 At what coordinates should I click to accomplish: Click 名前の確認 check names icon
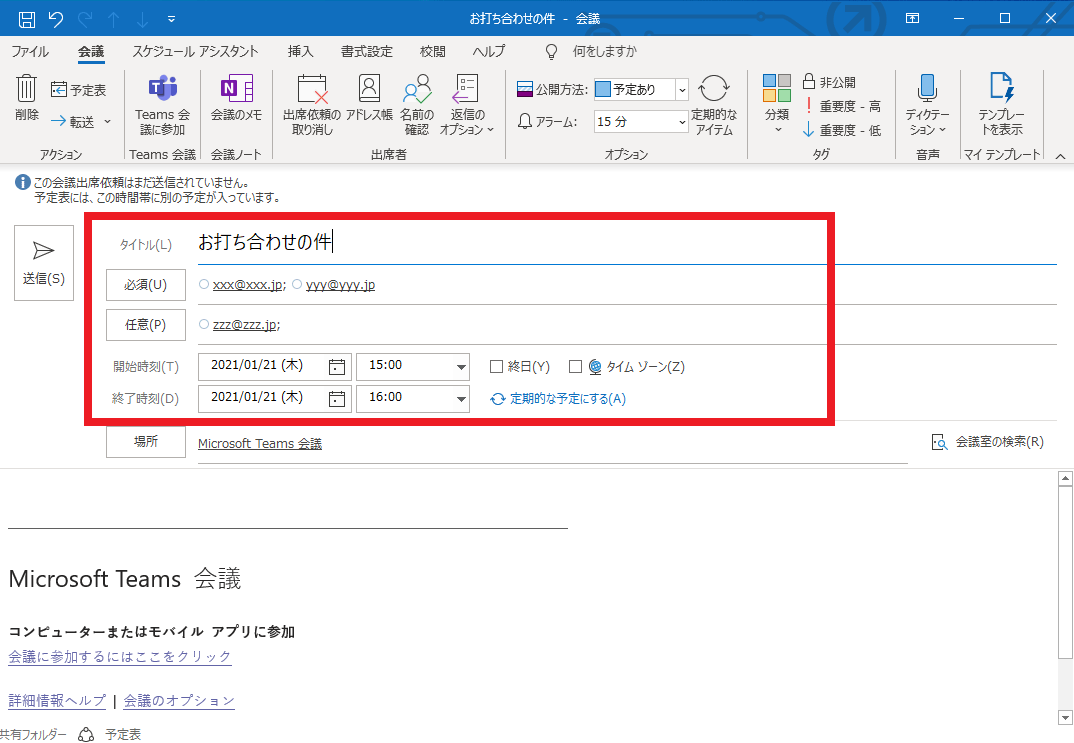(x=417, y=88)
